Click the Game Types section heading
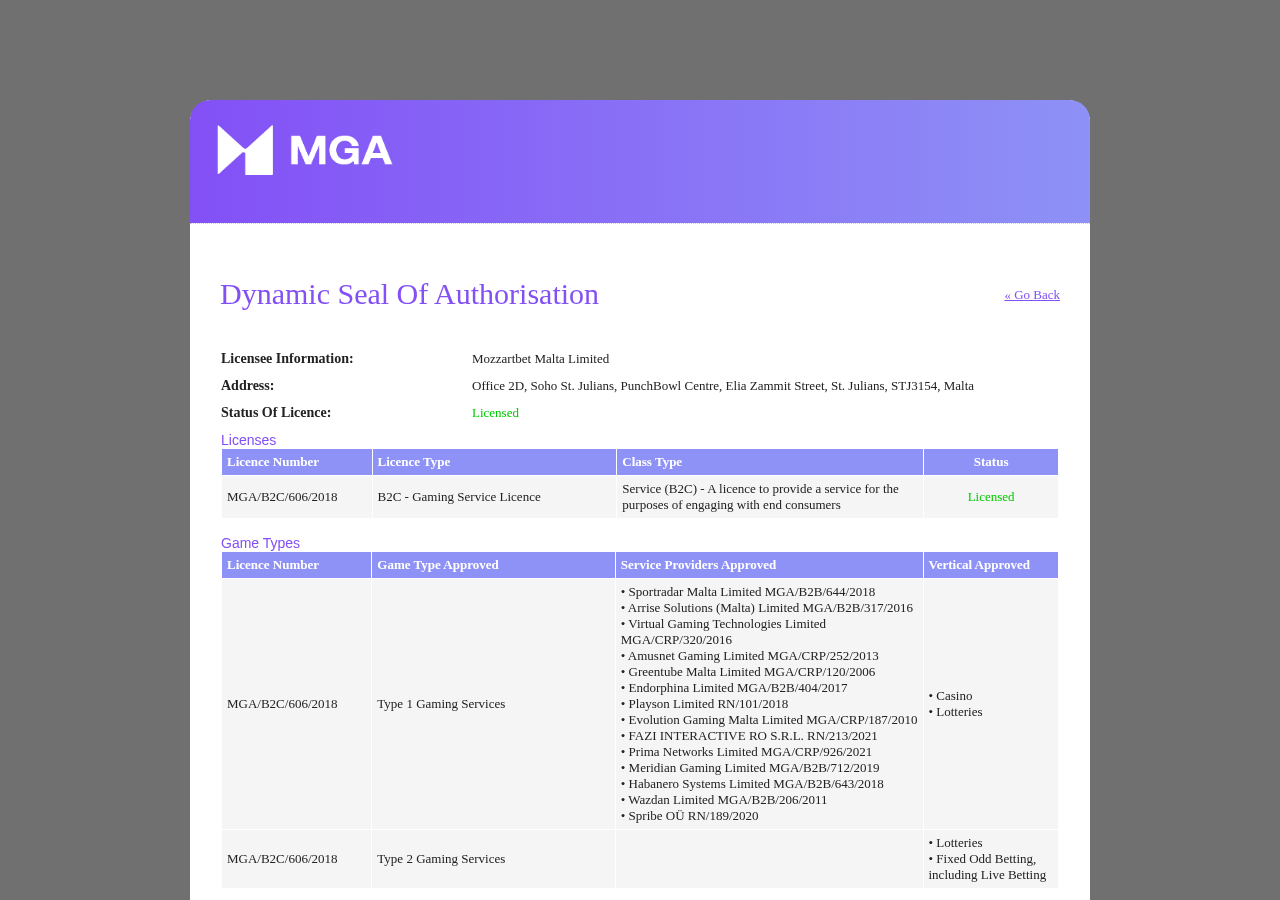 (260, 543)
